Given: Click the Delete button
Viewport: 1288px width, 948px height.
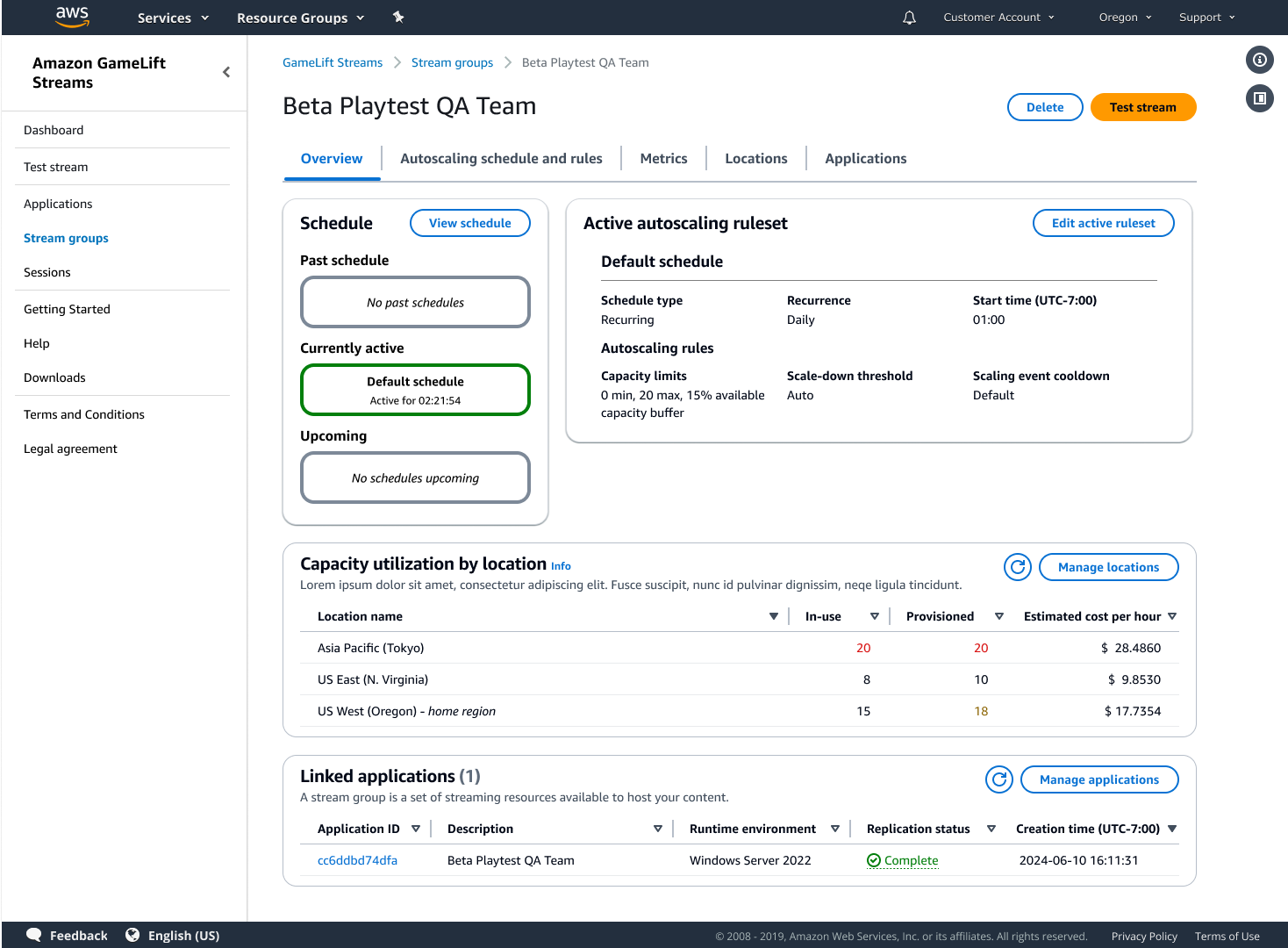Looking at the screenshot, I should click(1045, 107).
